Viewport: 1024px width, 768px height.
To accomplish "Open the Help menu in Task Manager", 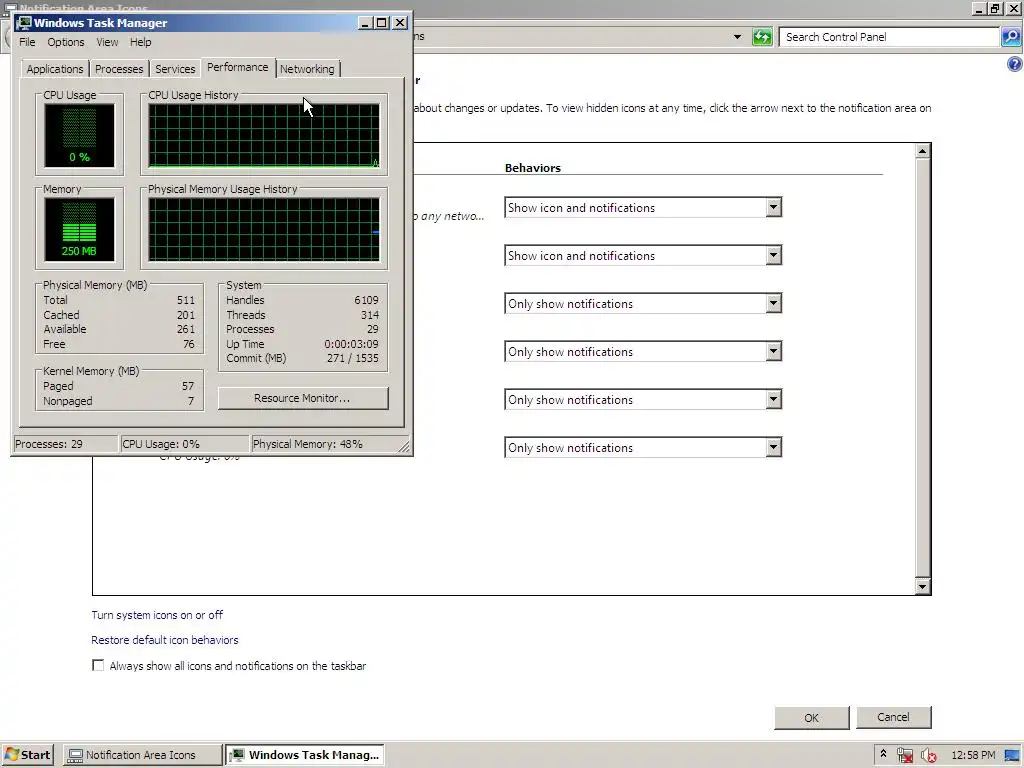I will 140,42.
